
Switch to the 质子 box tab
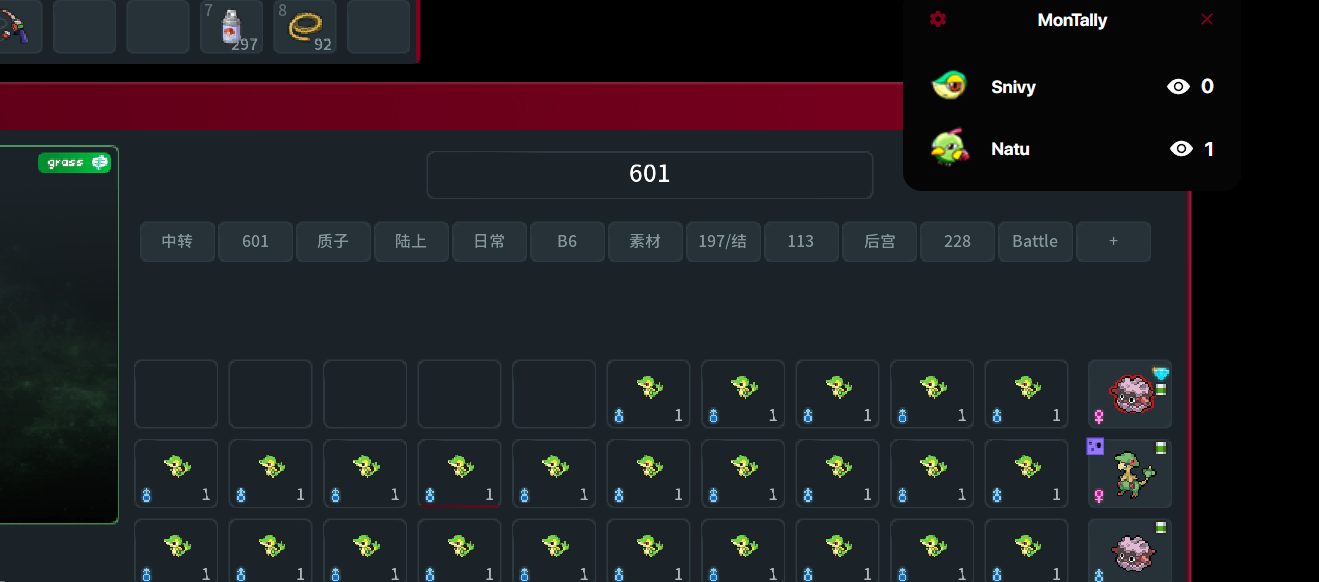pos(333,242)
